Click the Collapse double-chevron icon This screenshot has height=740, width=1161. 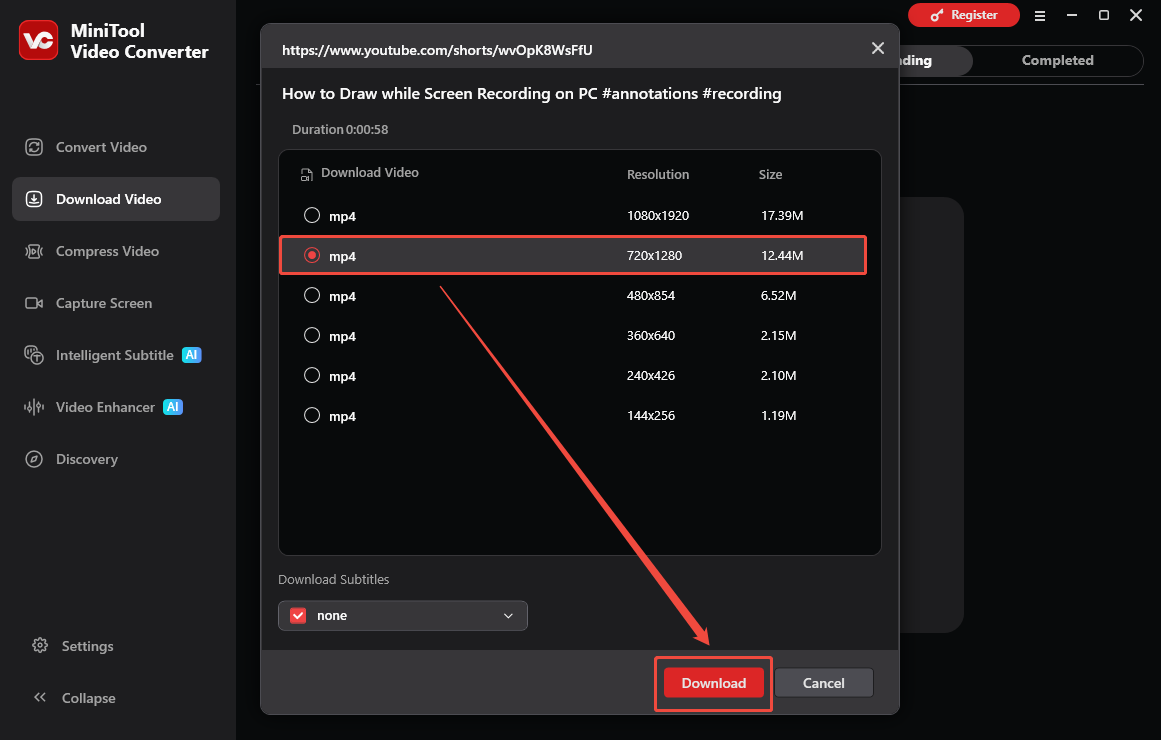(40, 697)
